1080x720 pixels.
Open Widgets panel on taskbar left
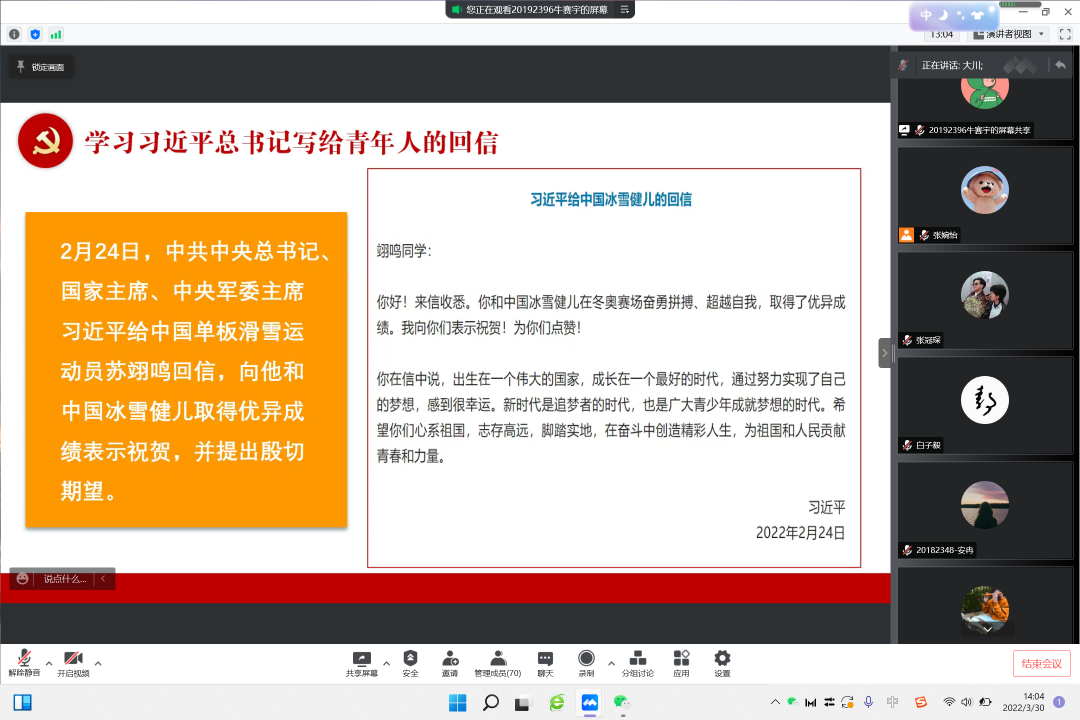tap(23, 703)
